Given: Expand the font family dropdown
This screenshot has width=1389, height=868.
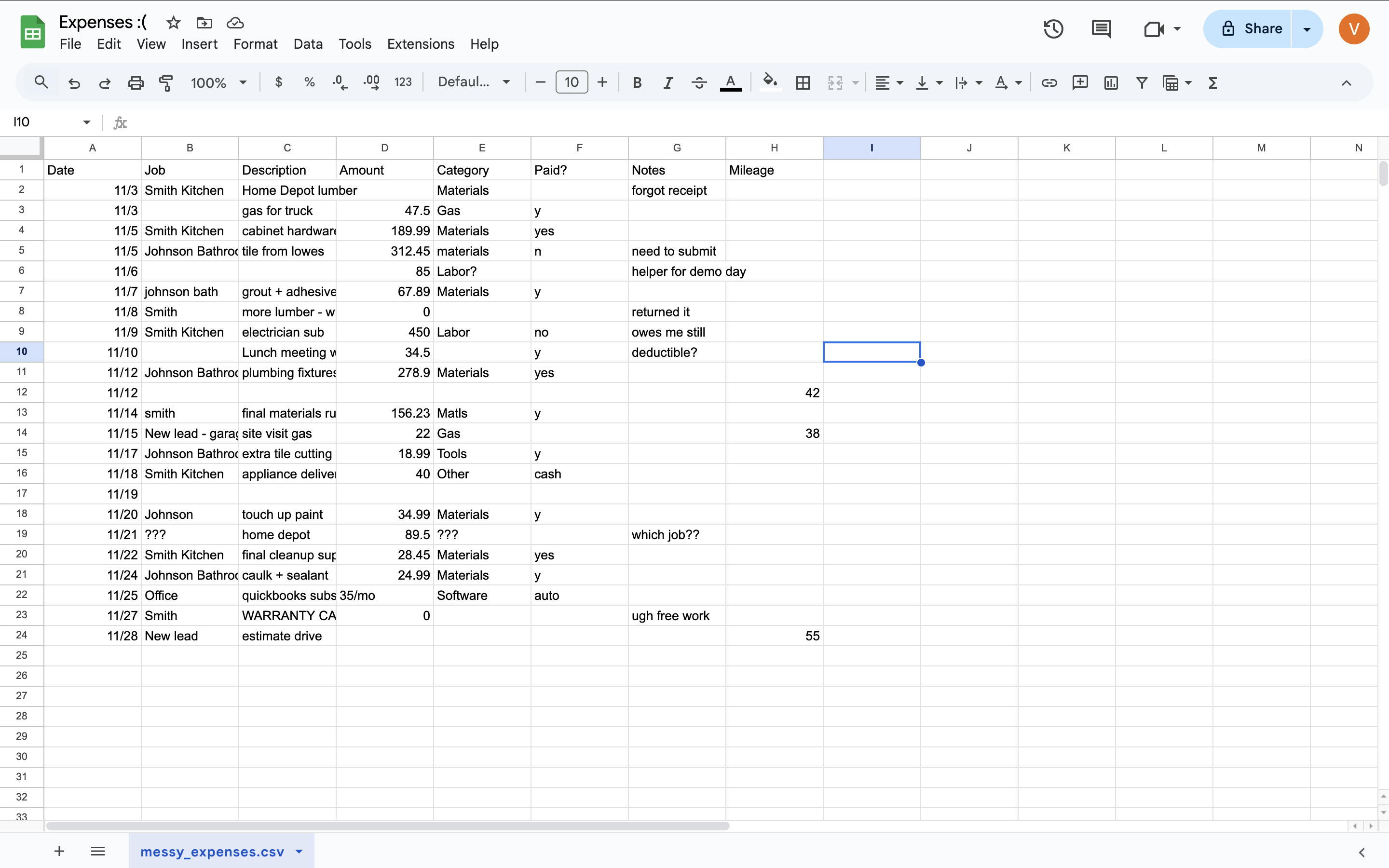Looking at the screenshot, I should click(474, 82).
